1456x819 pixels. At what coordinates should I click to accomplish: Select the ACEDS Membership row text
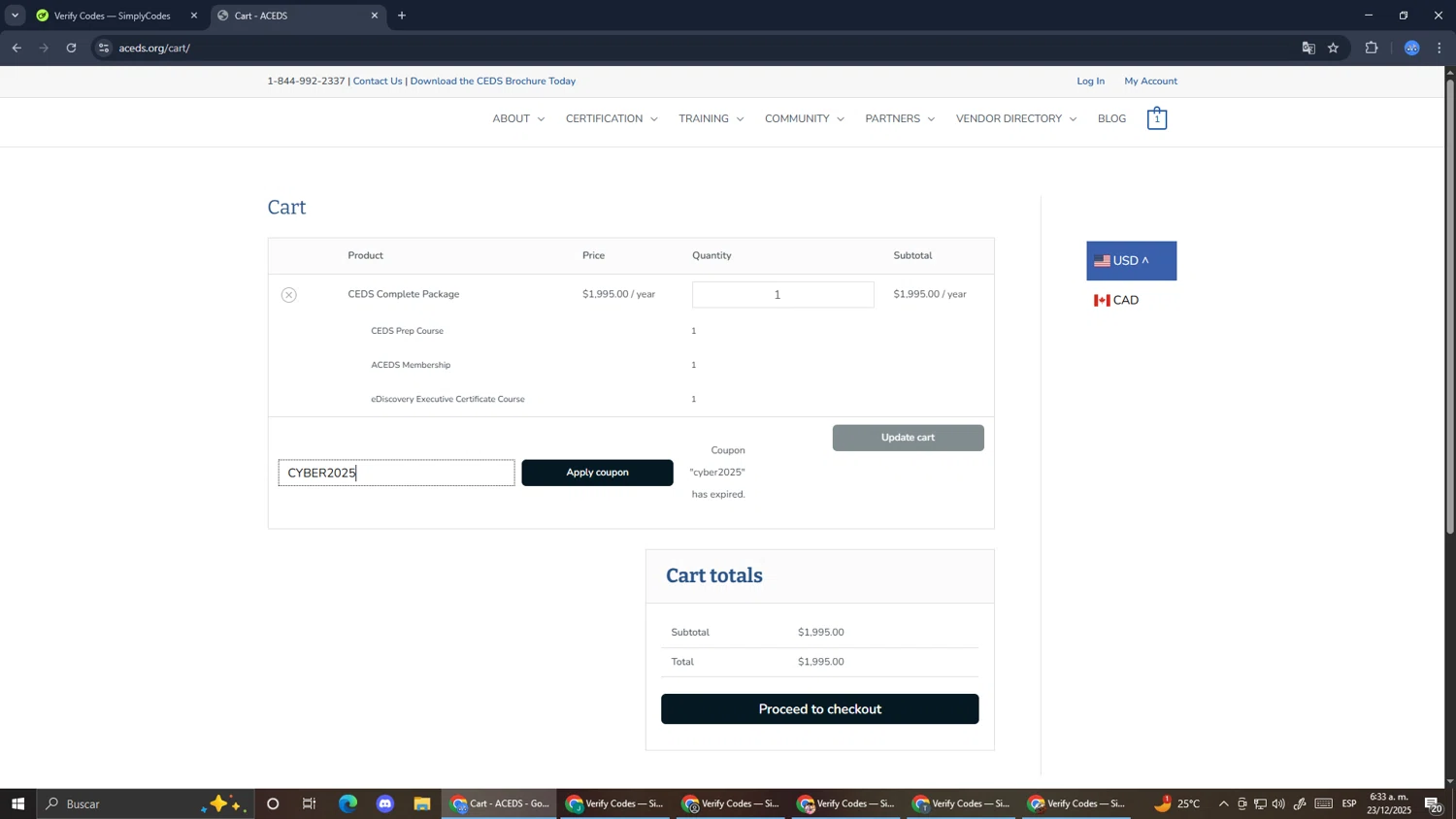click(x=411, y=365)
